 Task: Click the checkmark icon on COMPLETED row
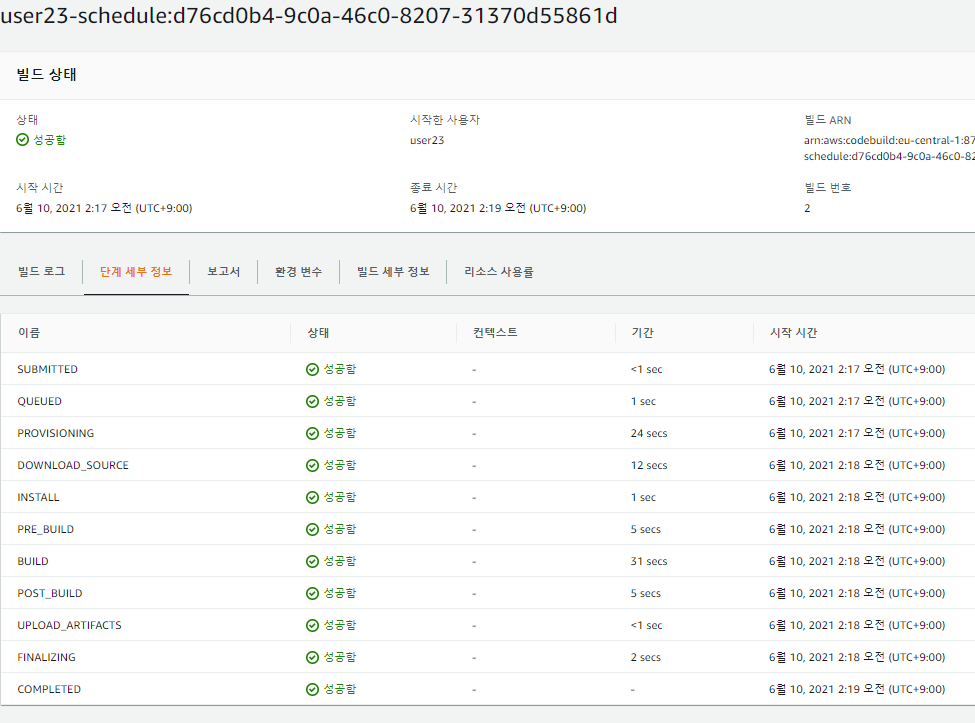click(x=314, y=689)
